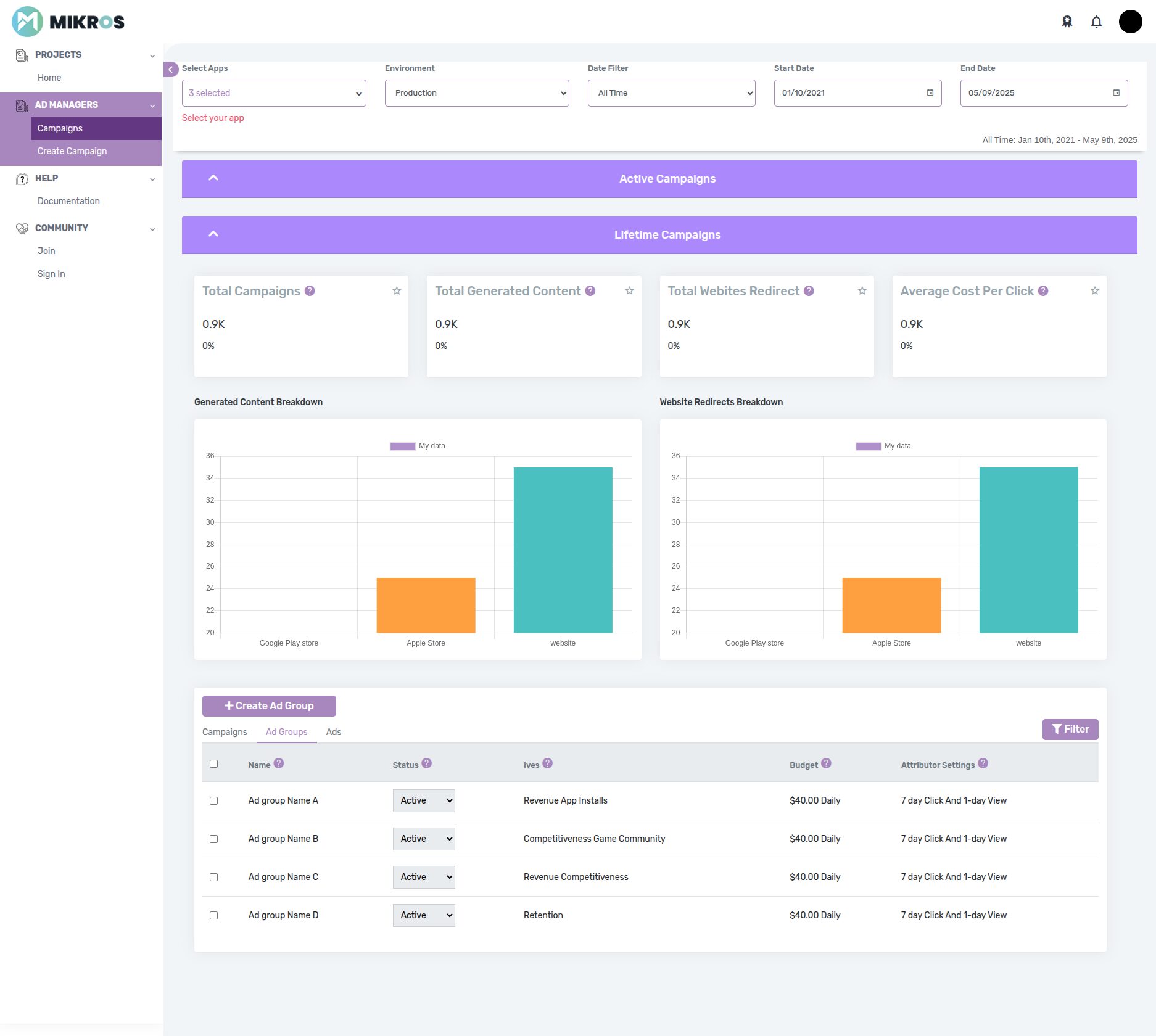Click the Budget column help icon

[x=827, y=763]
